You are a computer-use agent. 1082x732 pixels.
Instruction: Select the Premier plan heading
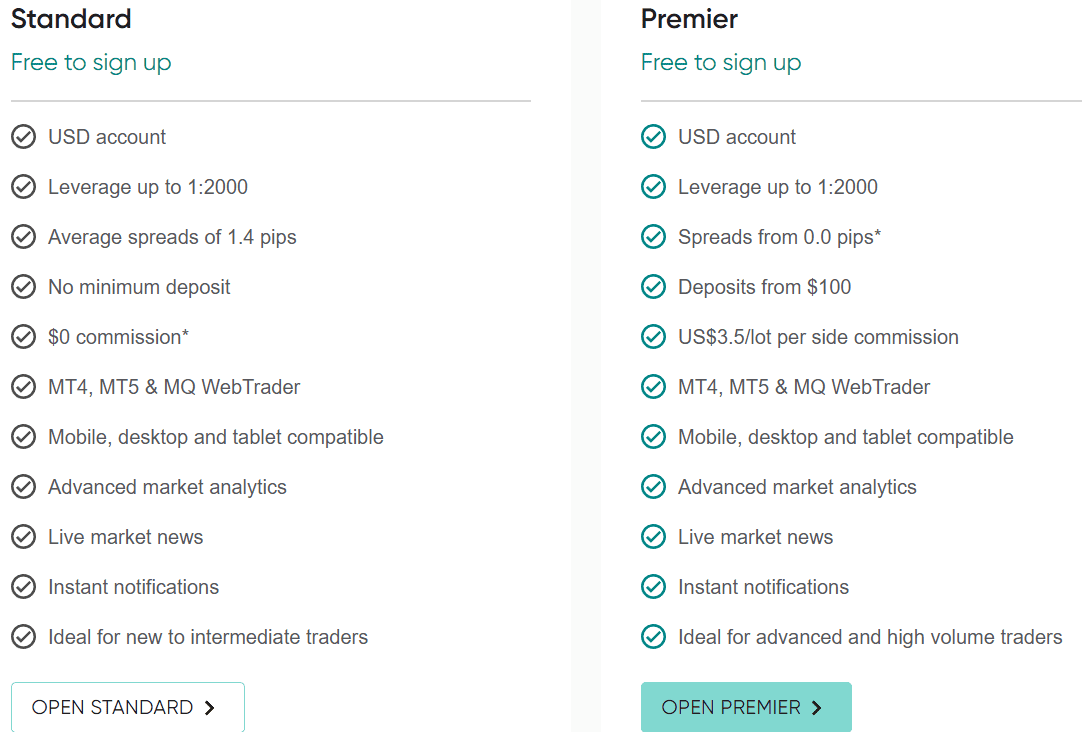coord(688,18)
